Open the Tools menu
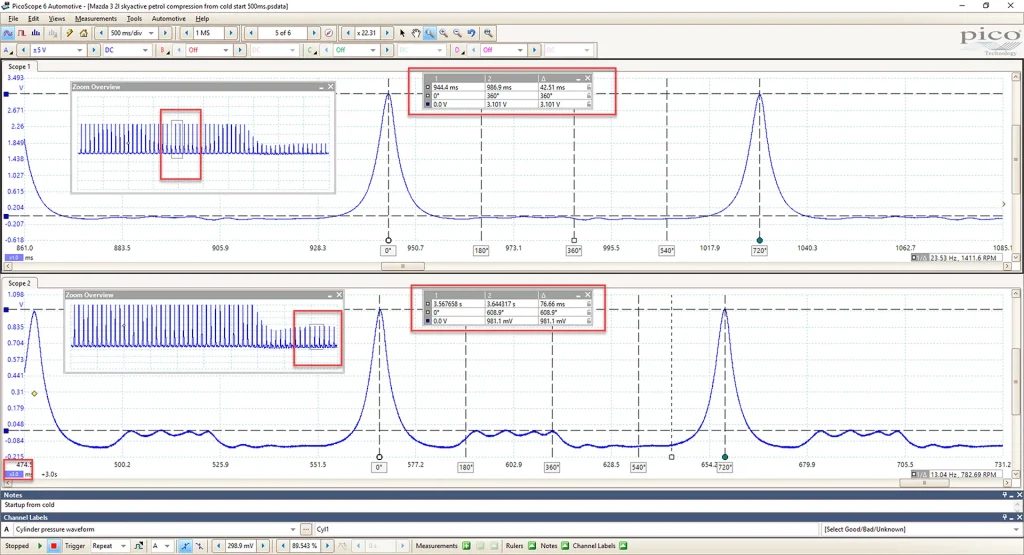1024x555 pixels. pyautogui.click(x=135, y=19)
